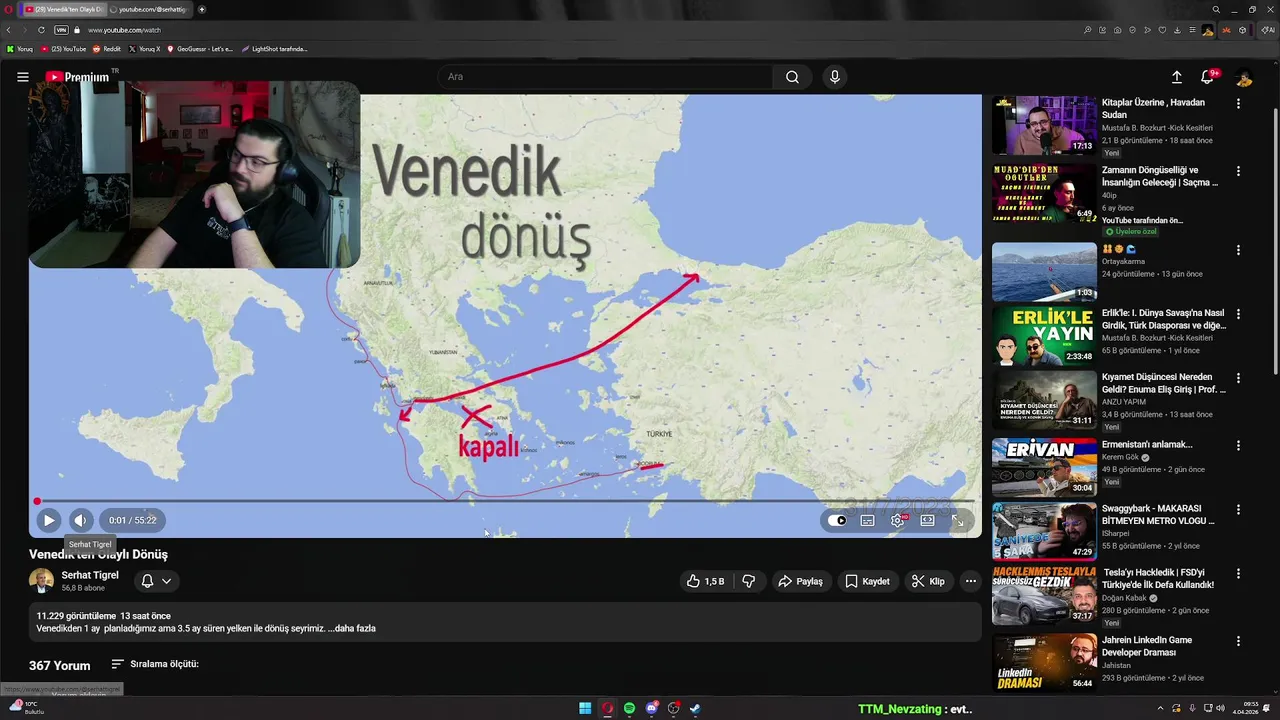Viewport: 1280px width, 720px height.
Task: Click the search magnifier button
Action: click(x=792, y=77)
